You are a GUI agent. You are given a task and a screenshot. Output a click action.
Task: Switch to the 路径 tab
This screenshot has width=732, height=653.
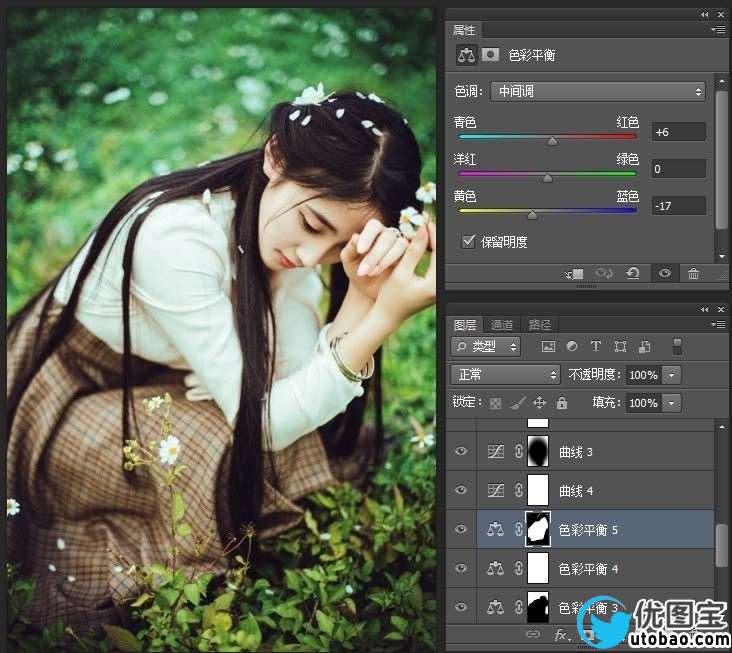[x=540, y=325]
